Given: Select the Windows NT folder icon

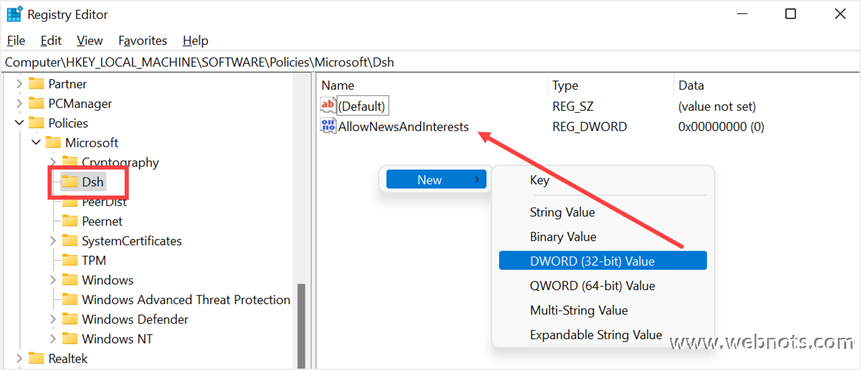Looking at the screenshot, I should coord(69,339).
